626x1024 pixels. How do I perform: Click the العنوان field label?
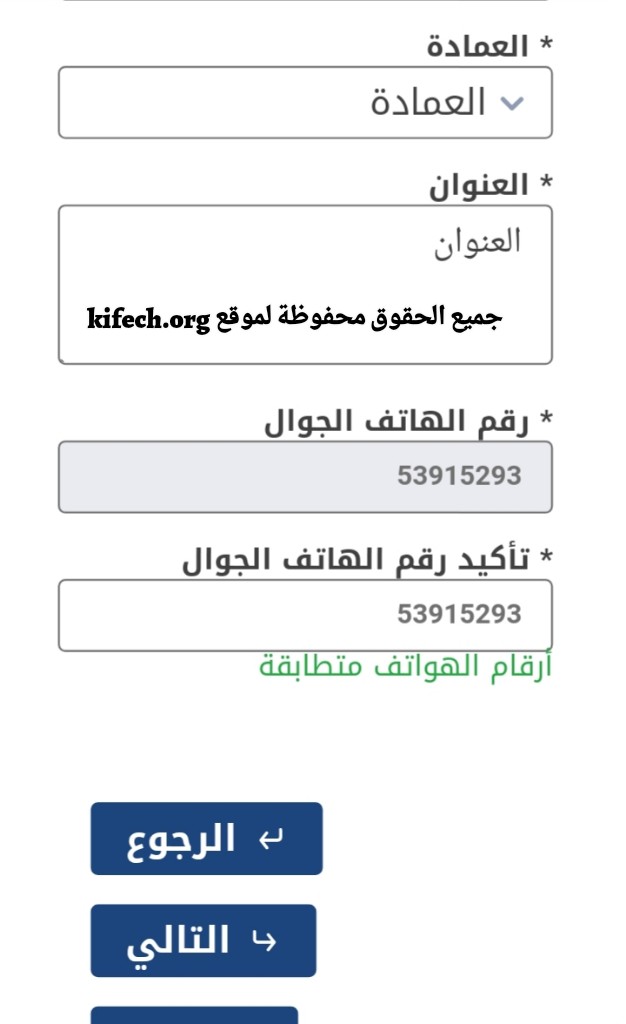[x=478, y=186]
